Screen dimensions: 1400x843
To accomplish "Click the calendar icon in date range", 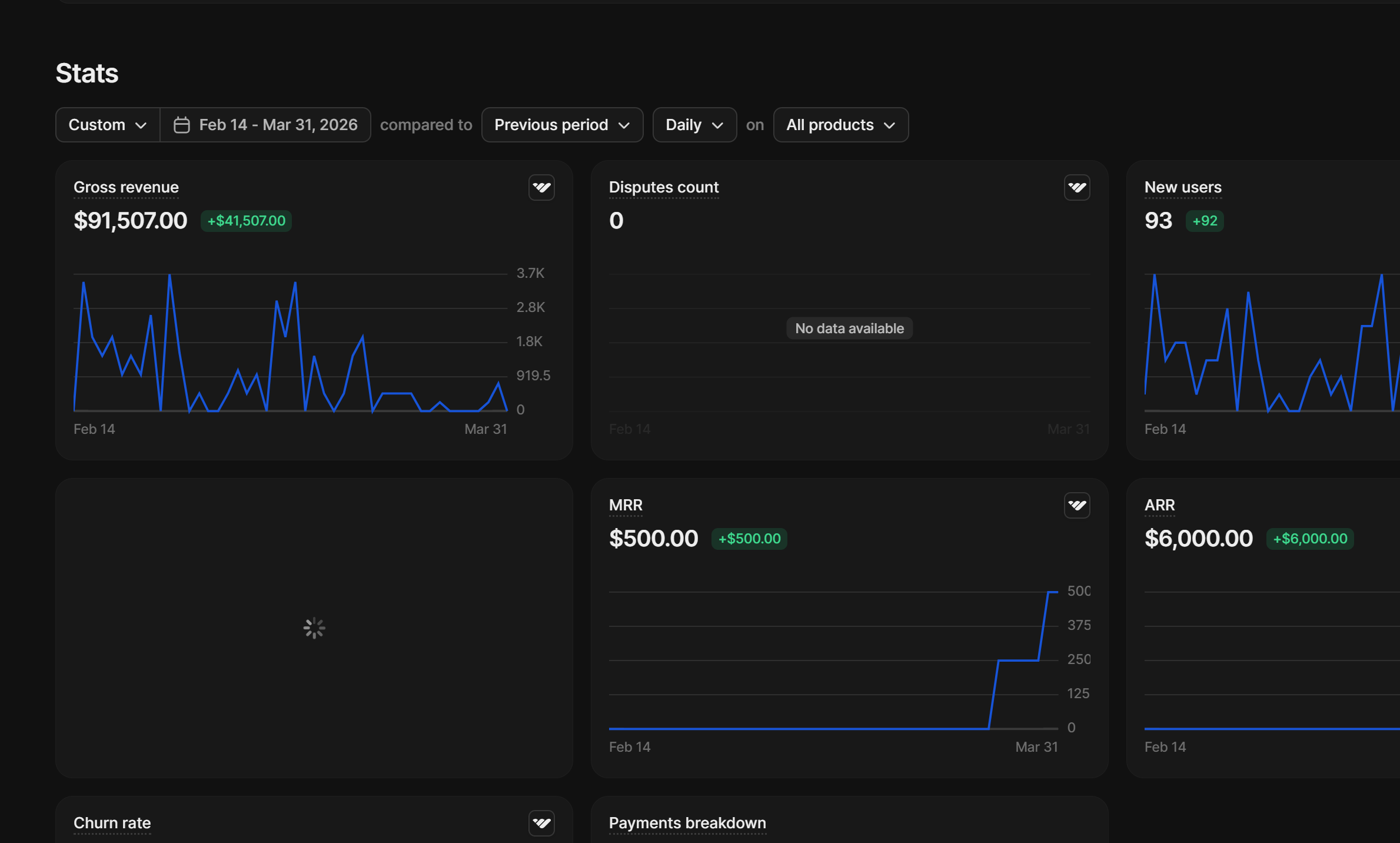I will 182,125.
